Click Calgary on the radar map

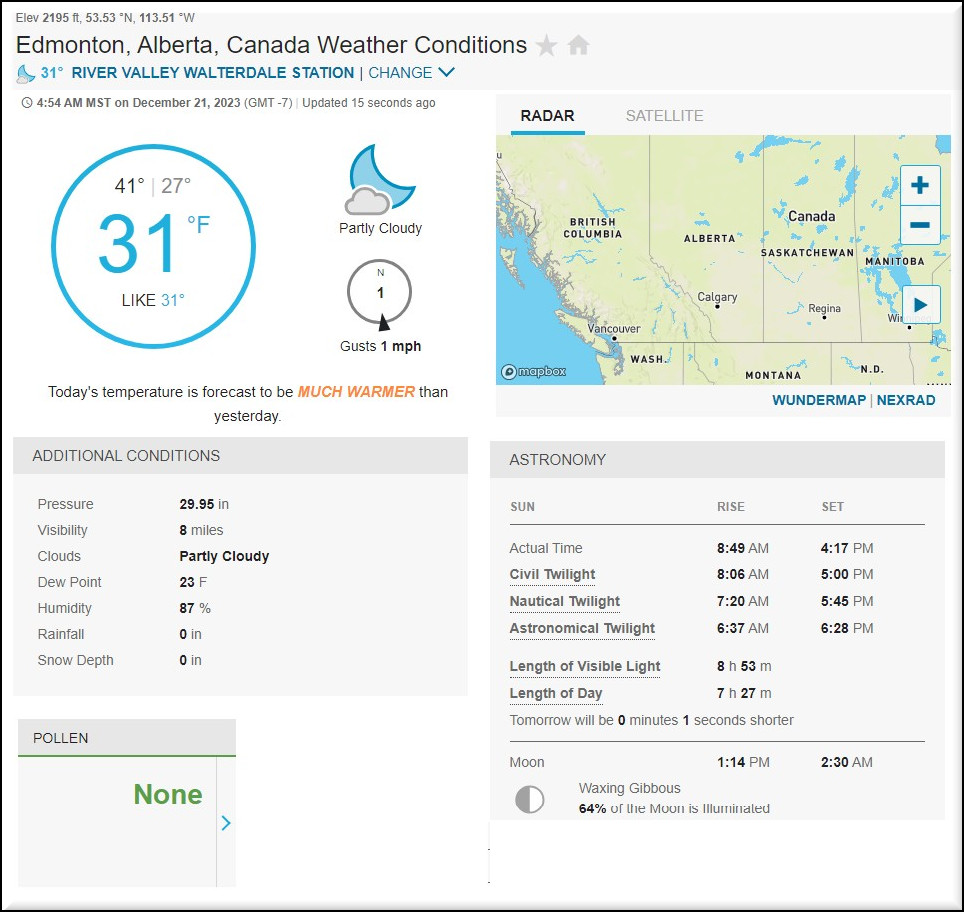pyautogui.click(x=717, y=298)
